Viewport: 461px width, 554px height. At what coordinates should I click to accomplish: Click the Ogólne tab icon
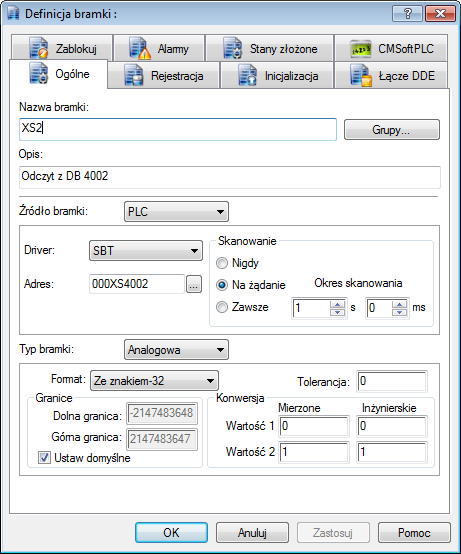[39, 73]
